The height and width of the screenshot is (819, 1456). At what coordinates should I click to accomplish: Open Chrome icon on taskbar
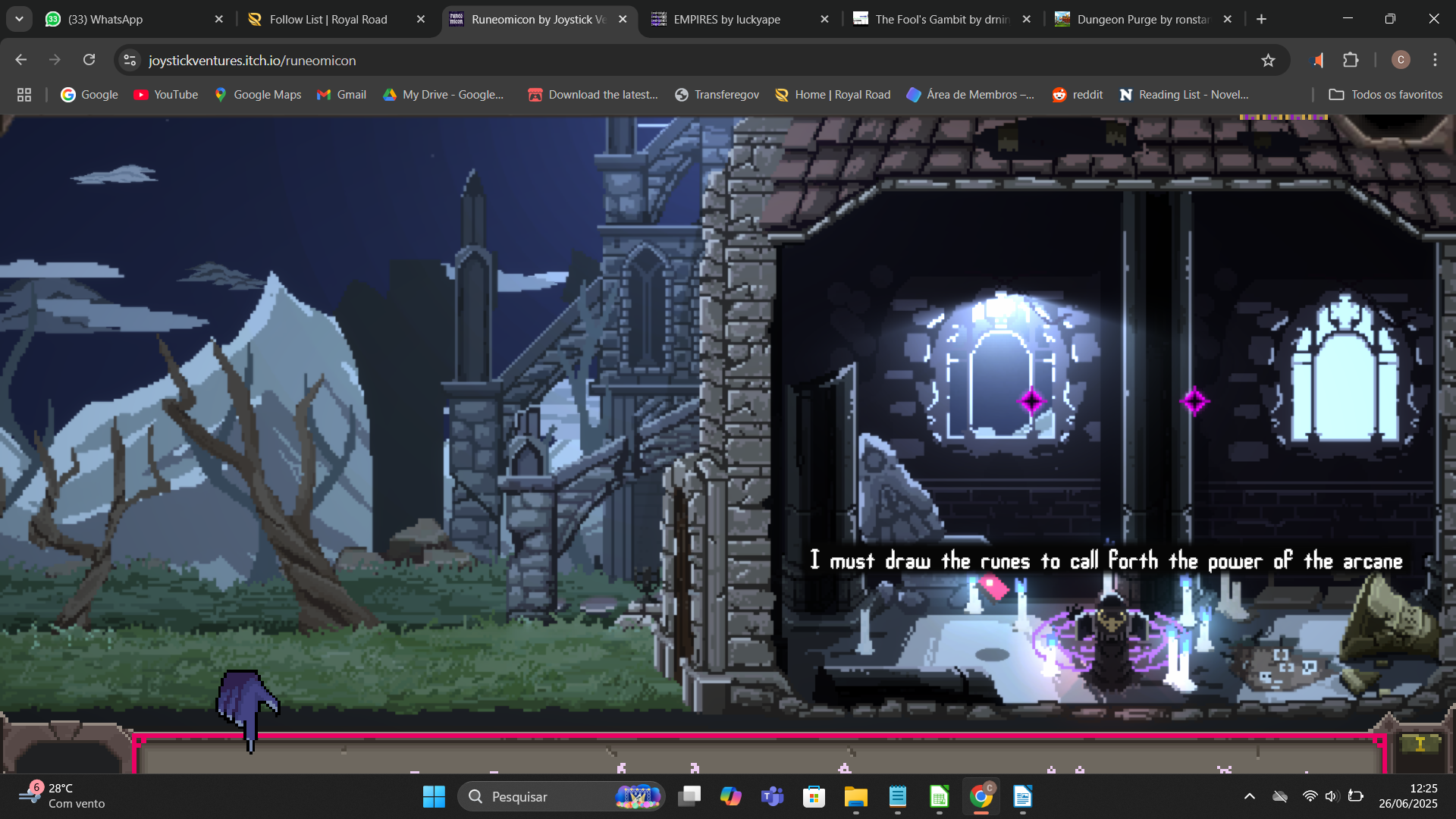(x=981, y=797)
